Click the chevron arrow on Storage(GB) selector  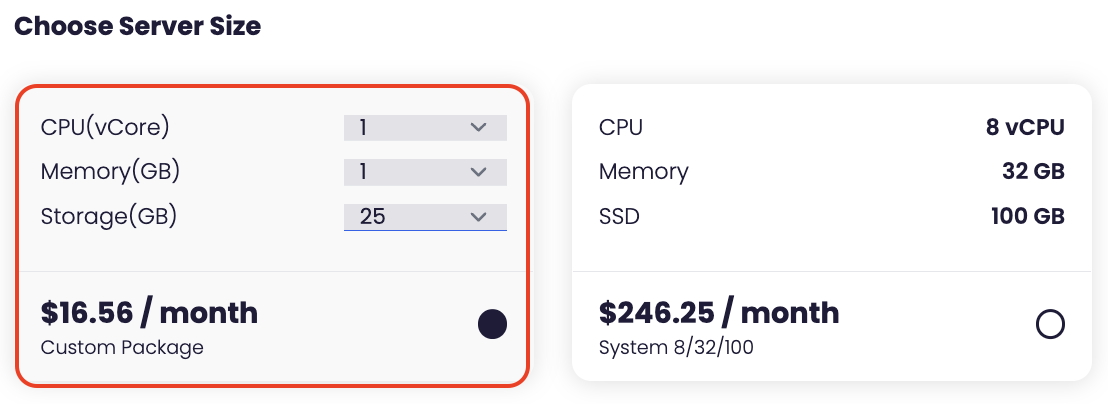click(478, 216)
